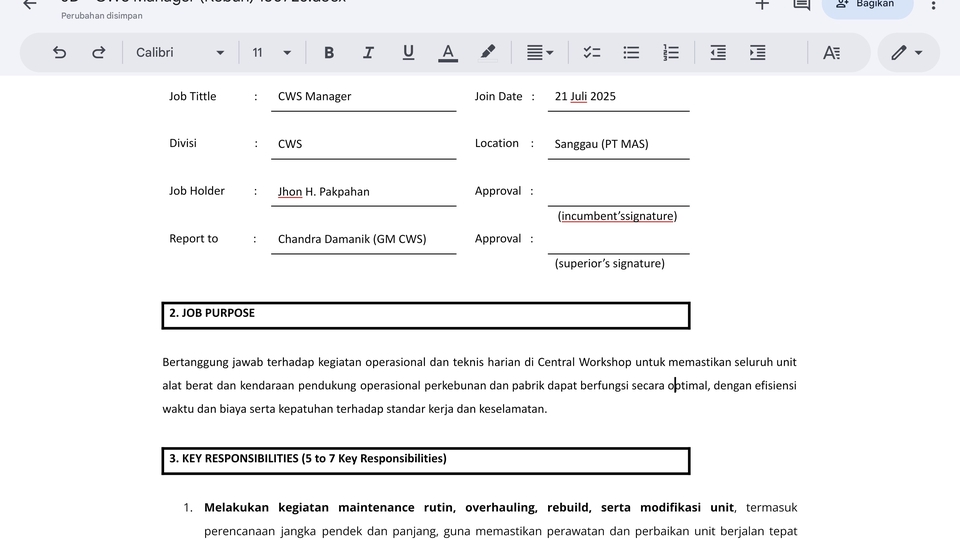Toggle Underline formatting
The width and height of the screenshot is (960, 540).
point(408,53)
